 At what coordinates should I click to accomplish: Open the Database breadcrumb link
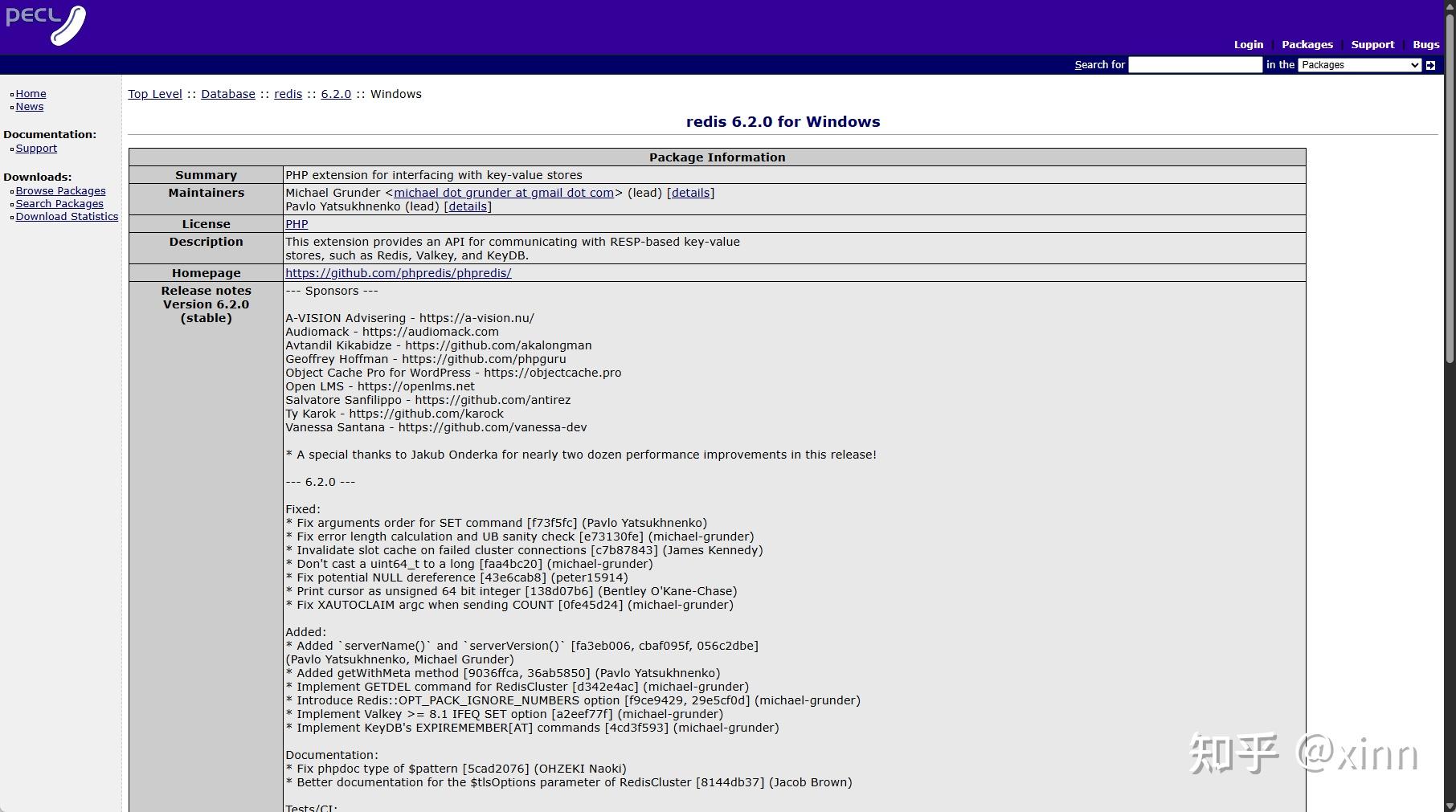coord(228,94)
